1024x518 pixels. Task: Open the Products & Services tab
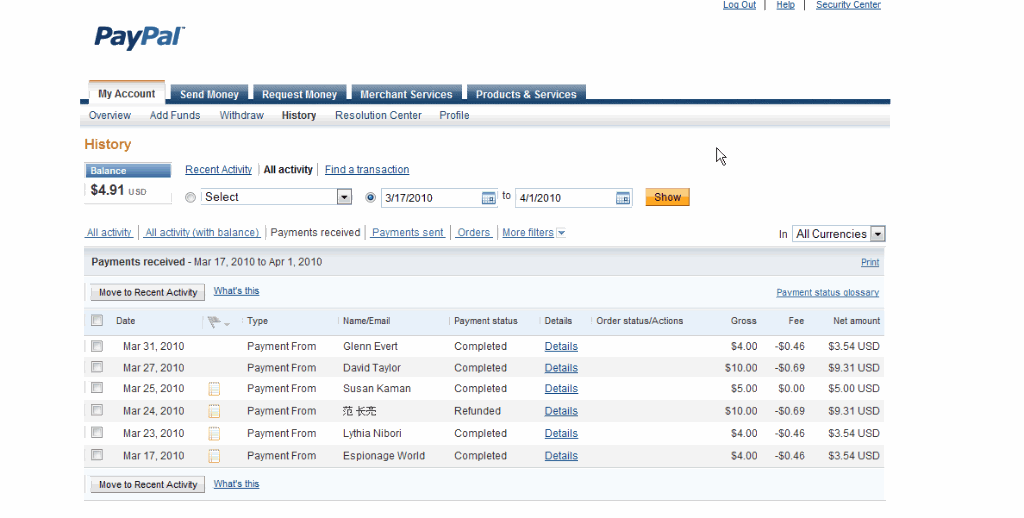point(526,94)
